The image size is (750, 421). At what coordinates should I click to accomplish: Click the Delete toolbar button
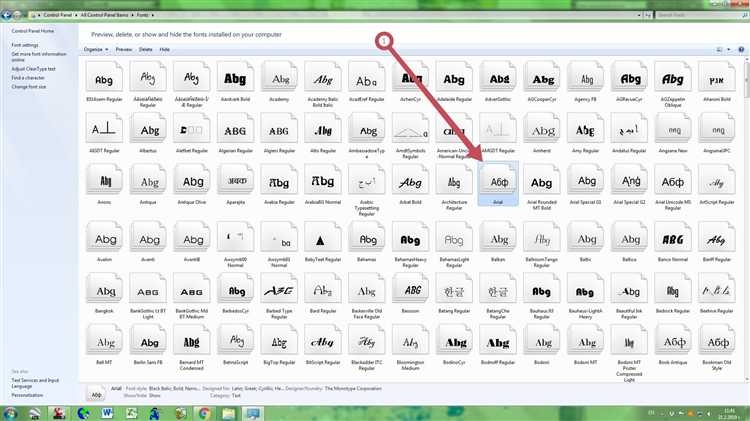tap(145, 49)
